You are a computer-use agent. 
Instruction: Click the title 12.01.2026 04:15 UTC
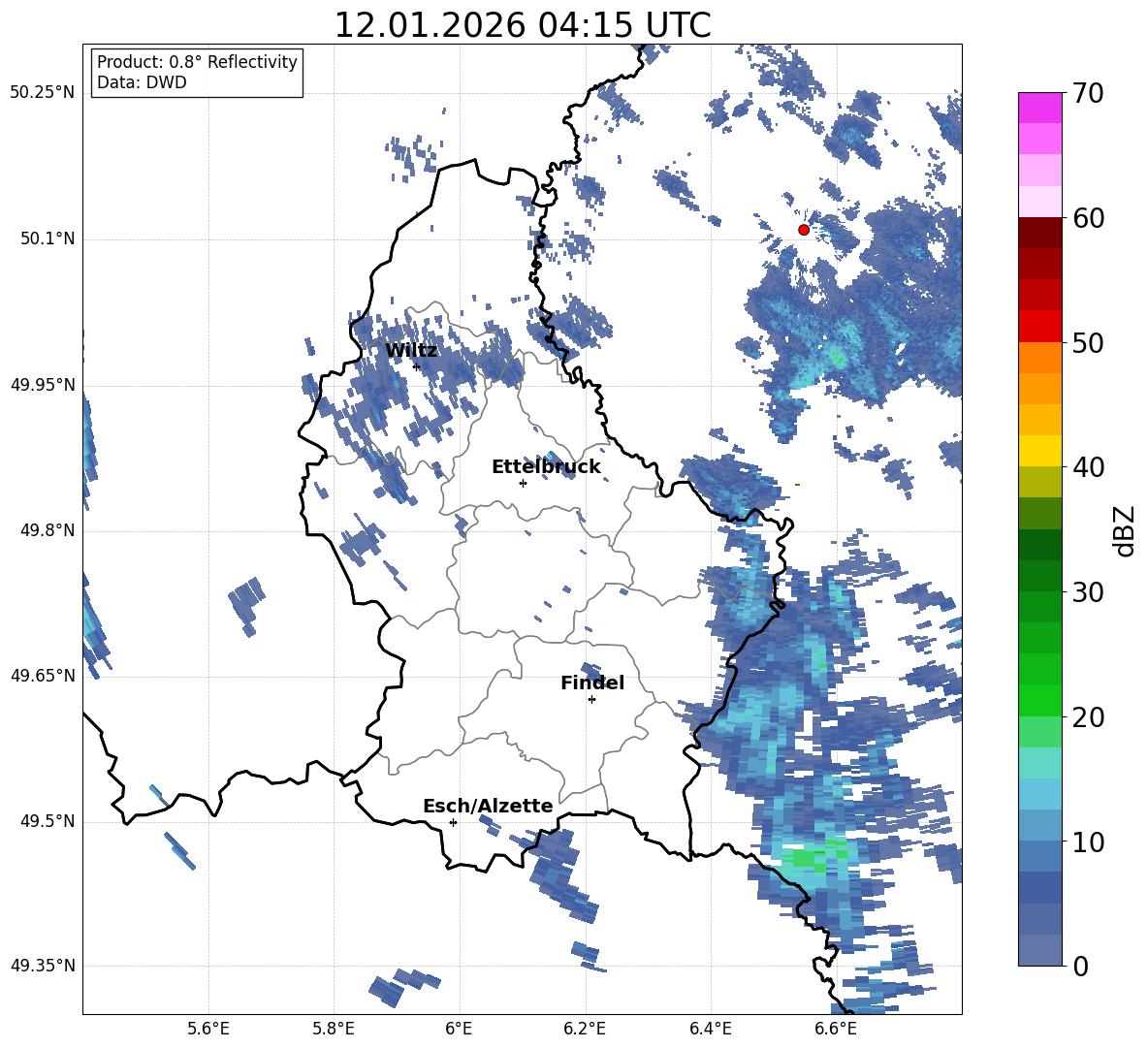click(x=523, y=25)
